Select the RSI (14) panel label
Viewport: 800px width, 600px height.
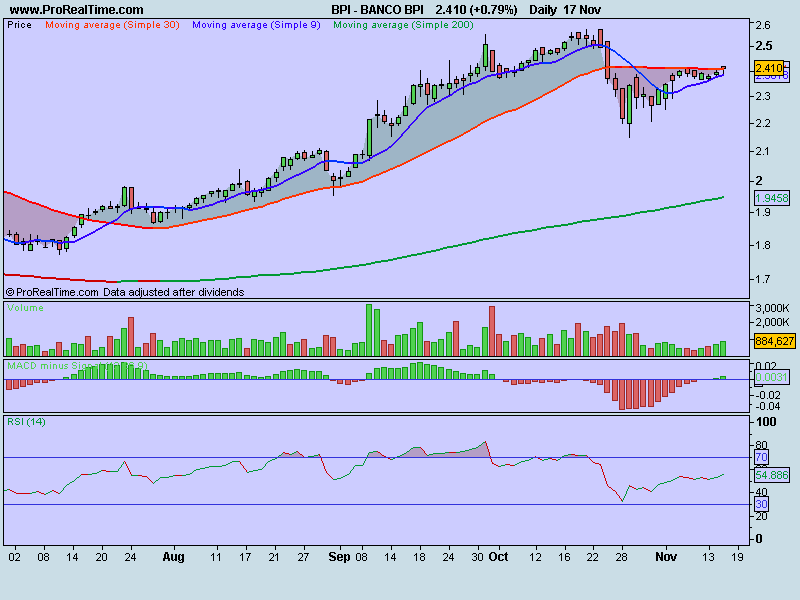[x=27, y=422]
